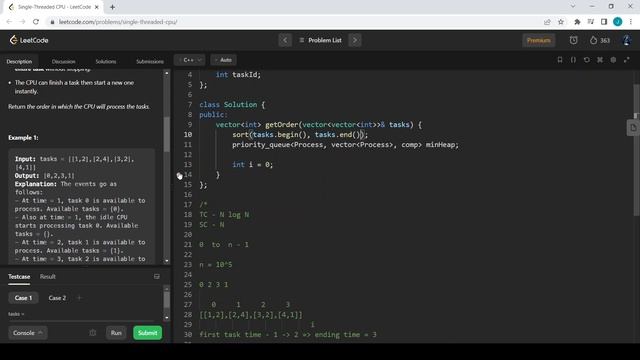Open the notes icon beside the editor
Viewport: 640px width, 360px height.
pos(633,128)
